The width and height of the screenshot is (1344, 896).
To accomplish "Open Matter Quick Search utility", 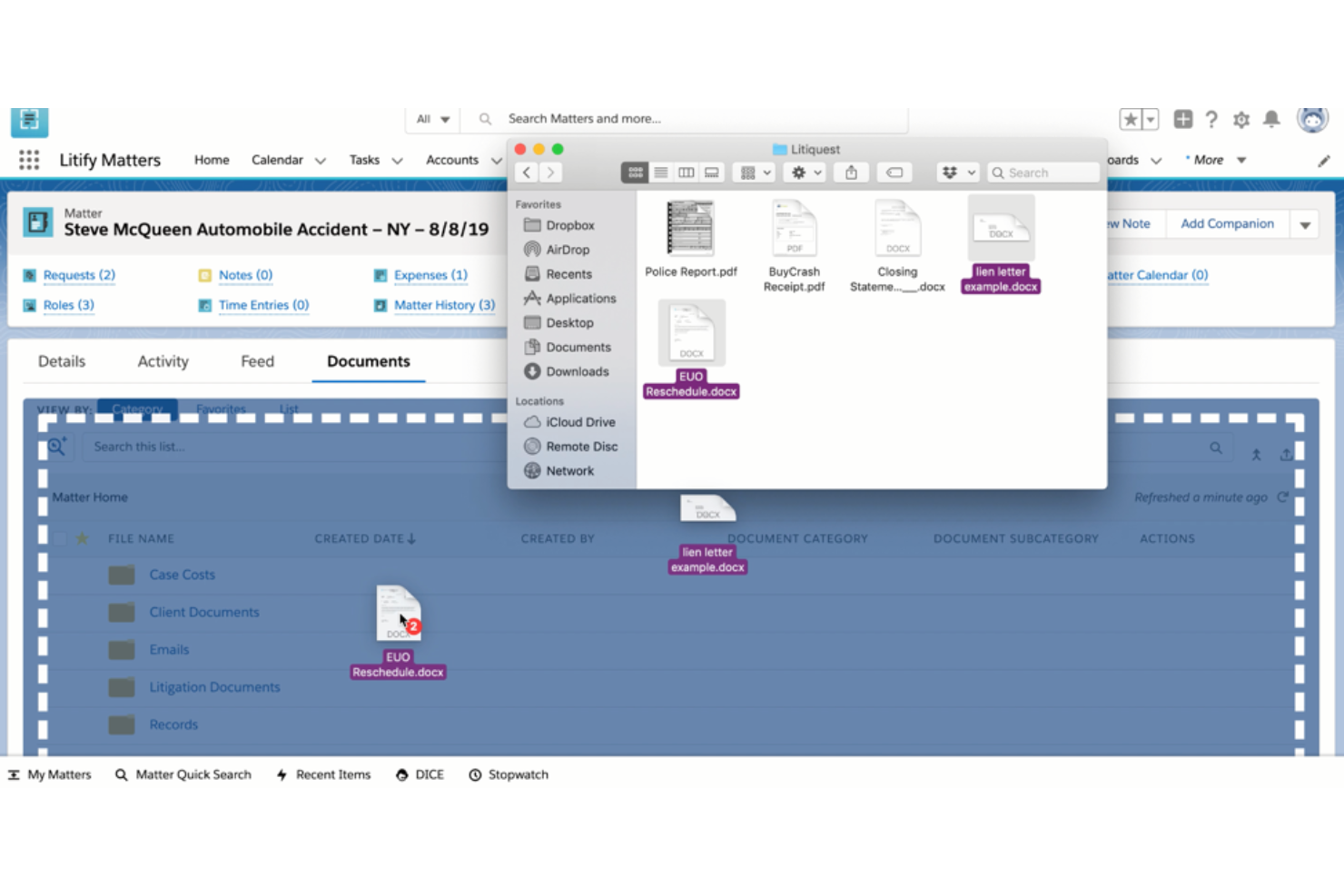I will click(x=183, y=775).
